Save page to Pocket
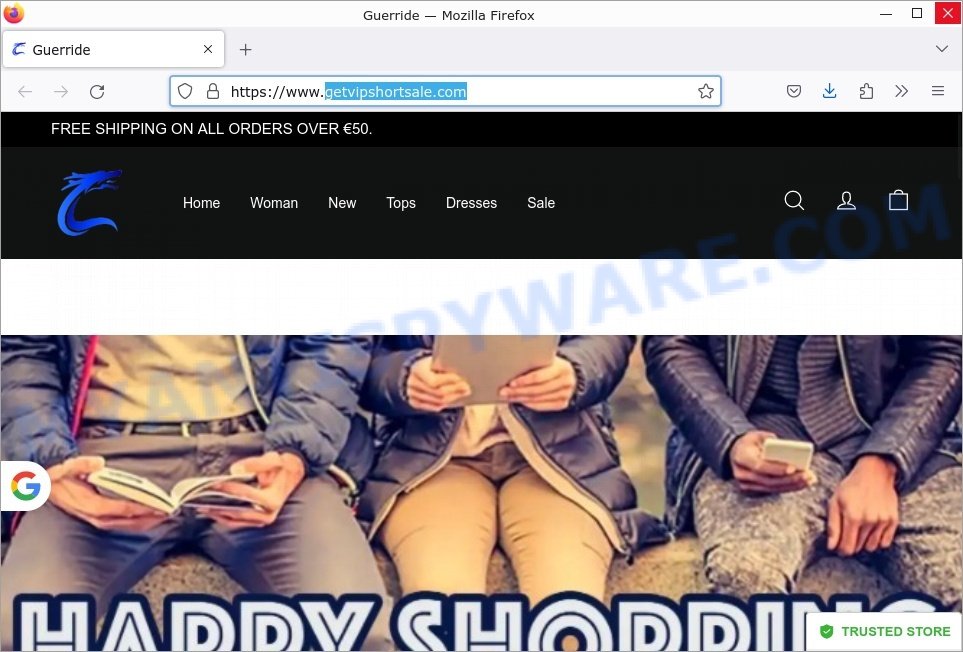Image resolution: width=963 pixels, height=652 pixels. point(793,91)
